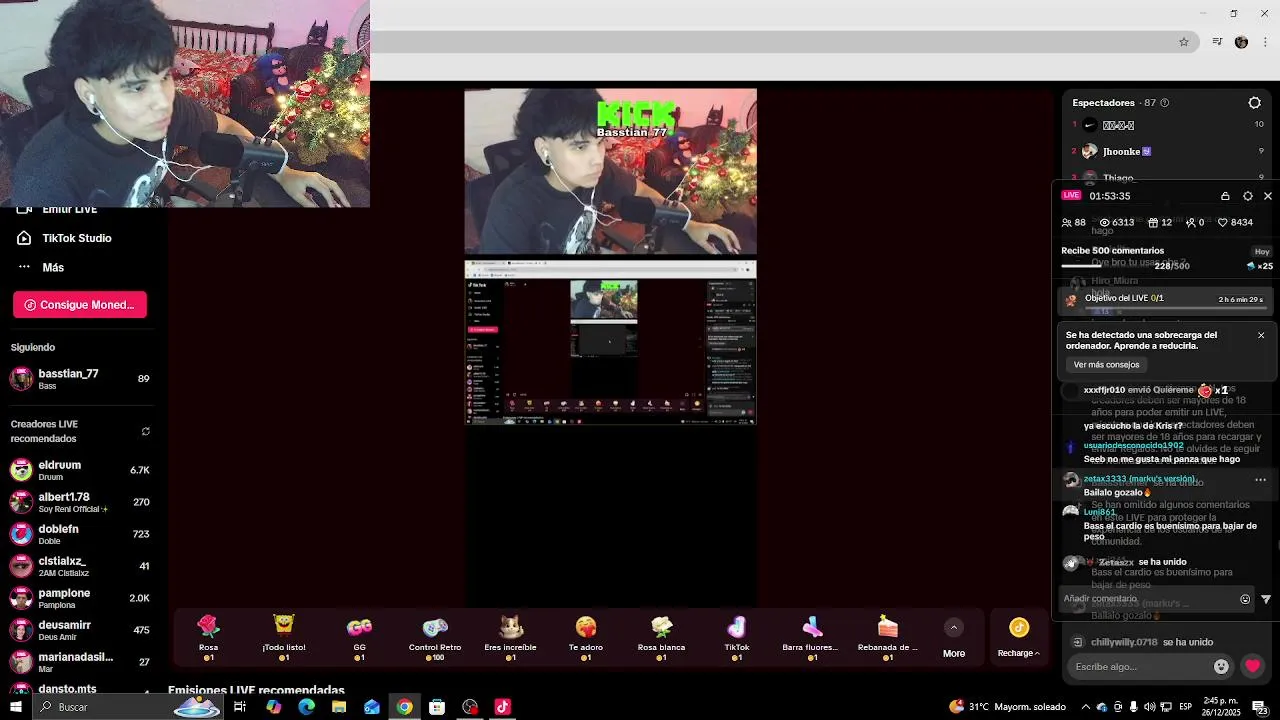Click the 228/500 comments progress bar

click(x=1125, y=266)
